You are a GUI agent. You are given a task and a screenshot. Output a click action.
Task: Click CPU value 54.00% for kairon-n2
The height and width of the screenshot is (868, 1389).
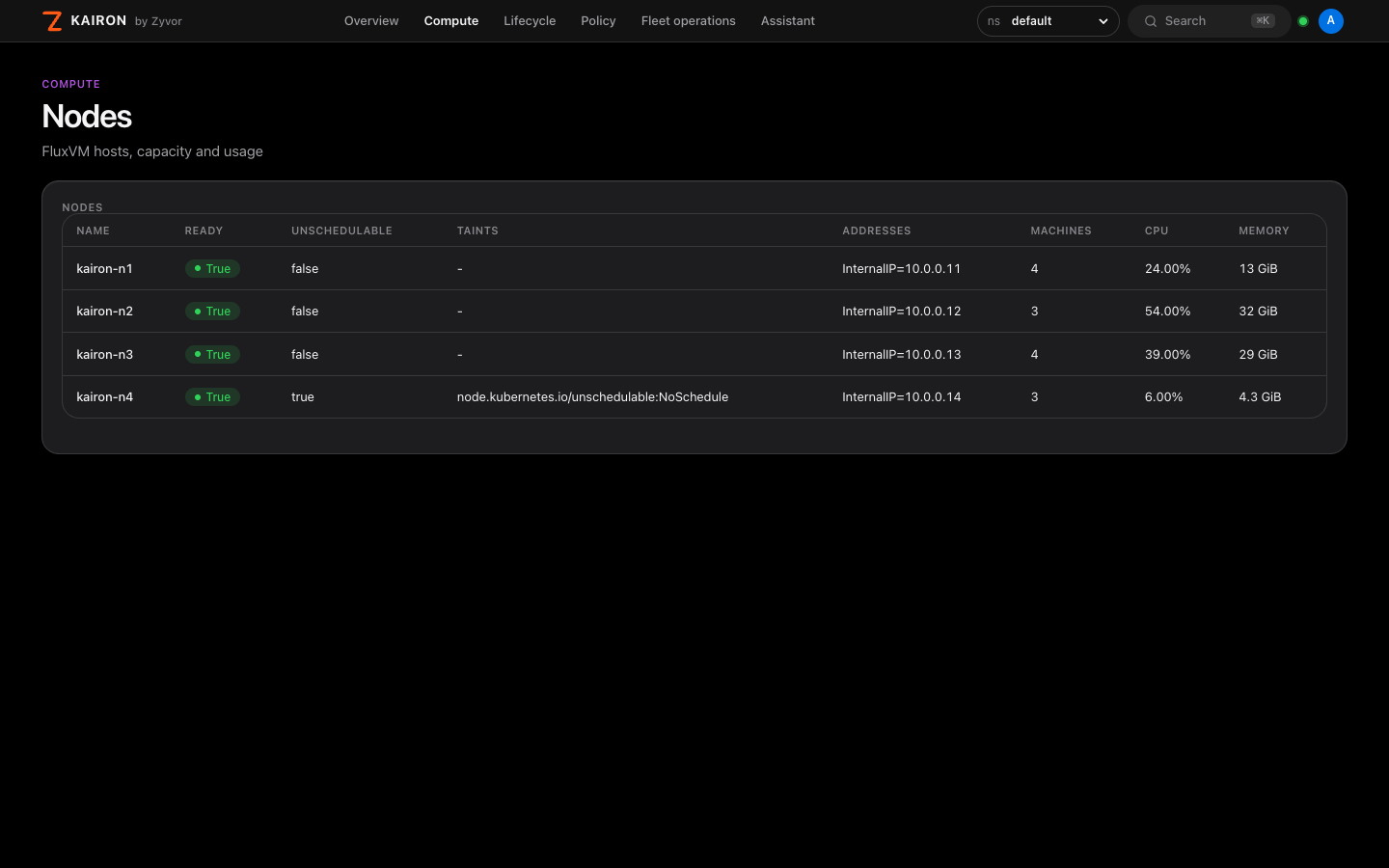[x=1167, y=312]
